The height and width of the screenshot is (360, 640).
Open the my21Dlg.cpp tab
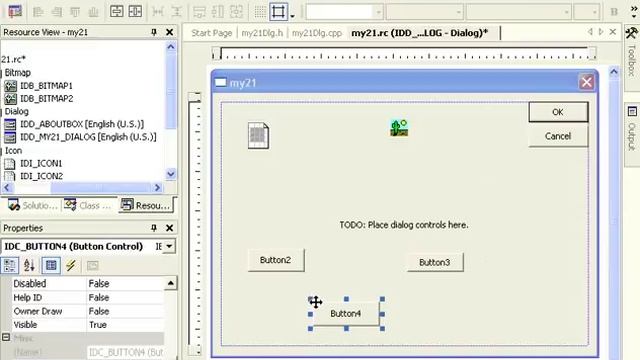[x=317, y=33]
